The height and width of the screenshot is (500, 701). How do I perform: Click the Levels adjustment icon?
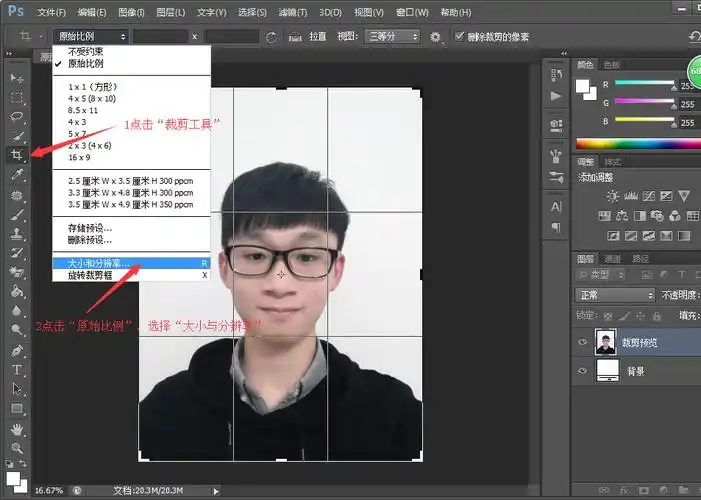point(630,196)
